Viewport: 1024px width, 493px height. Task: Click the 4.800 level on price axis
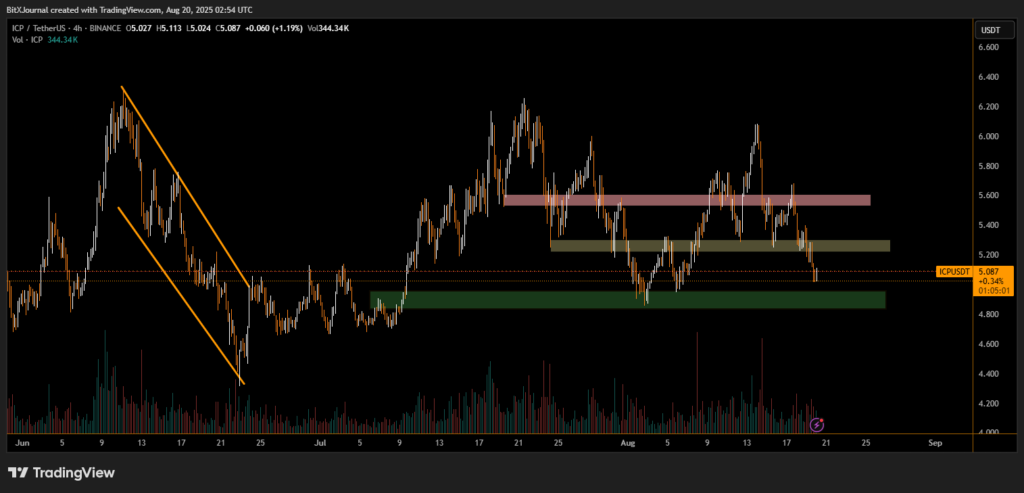[x=991, y=315]
